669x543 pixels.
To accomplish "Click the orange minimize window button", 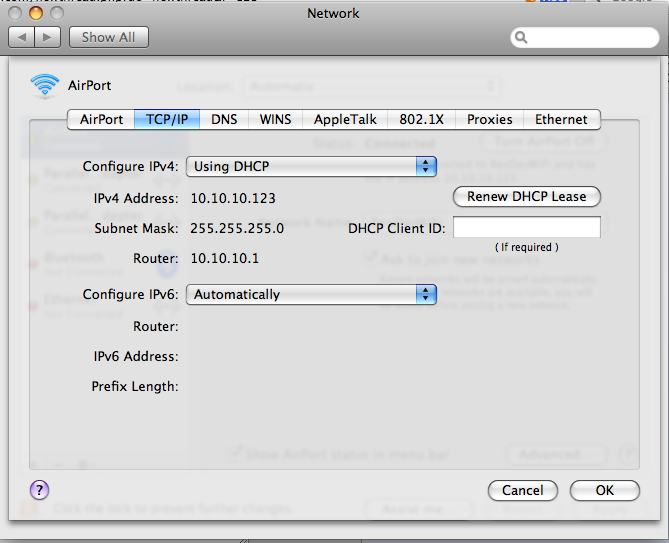I will pos(36,13).
